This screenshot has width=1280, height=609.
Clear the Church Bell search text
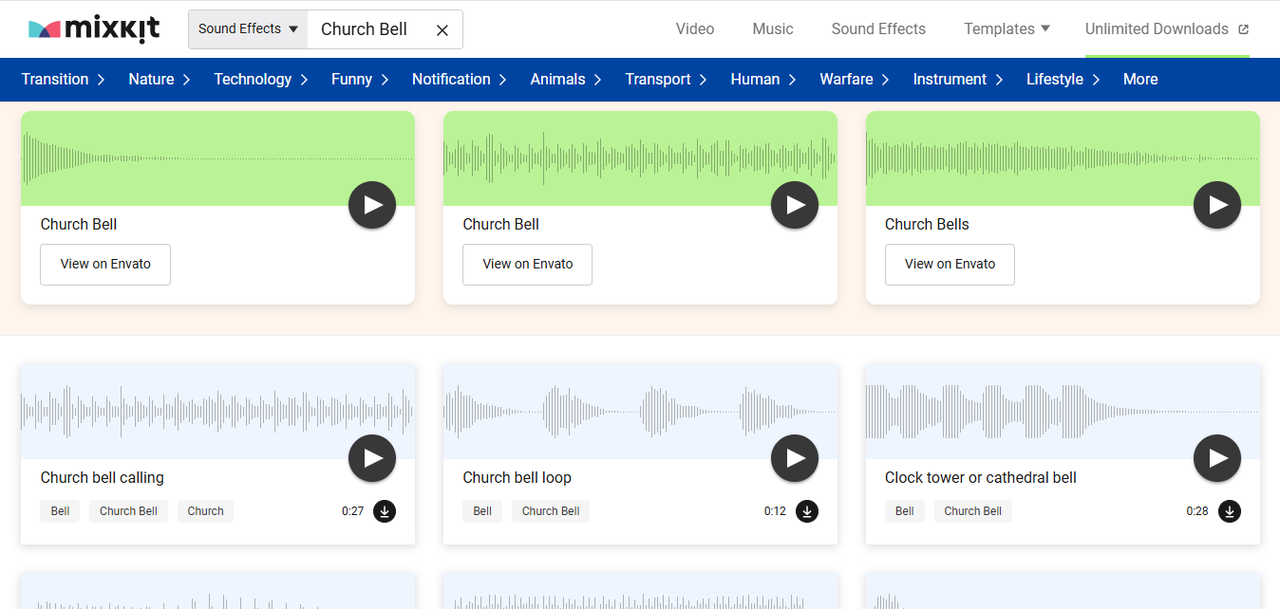pyautogui.click(x=442, y=30)
